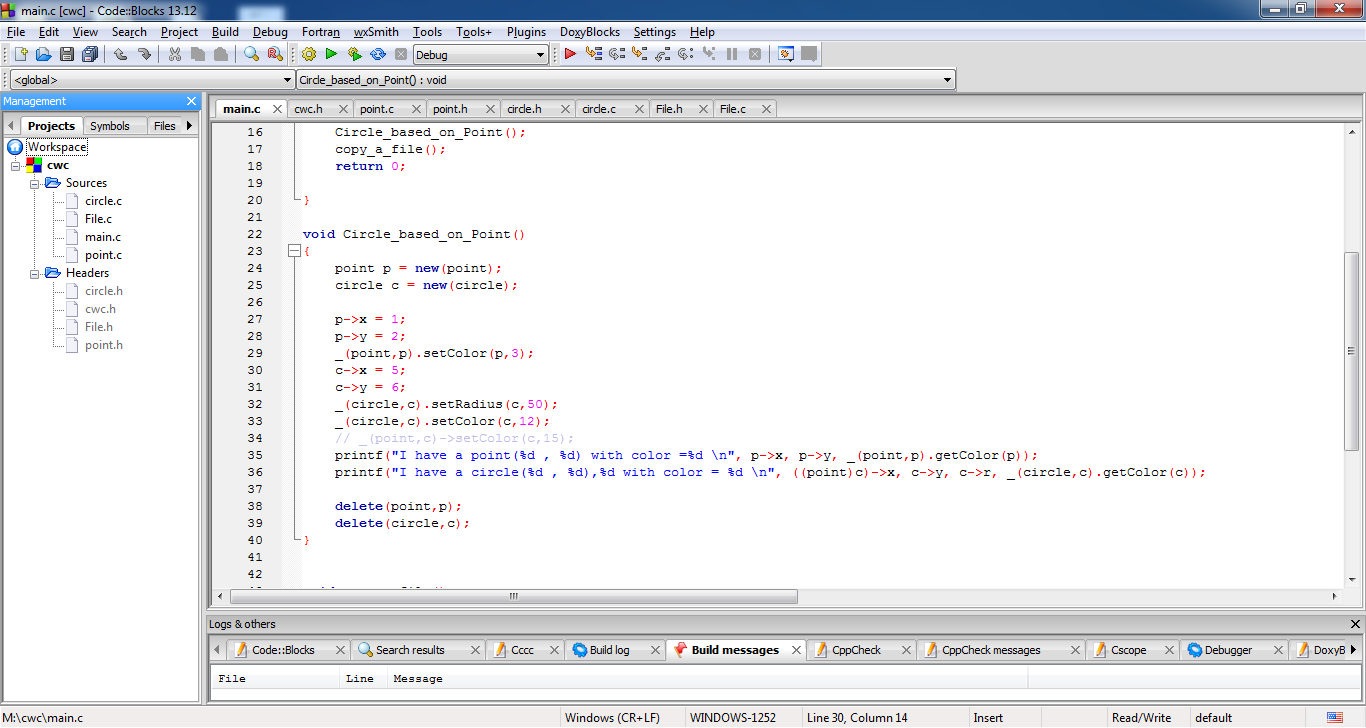Screen dimensions: 1366x728
Task: Save all files with the multiple-disks icon
Action: tap(90, 55)
